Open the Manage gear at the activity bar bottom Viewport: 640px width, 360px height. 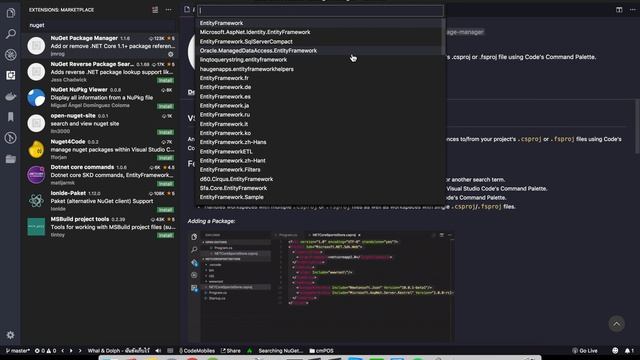11,335
